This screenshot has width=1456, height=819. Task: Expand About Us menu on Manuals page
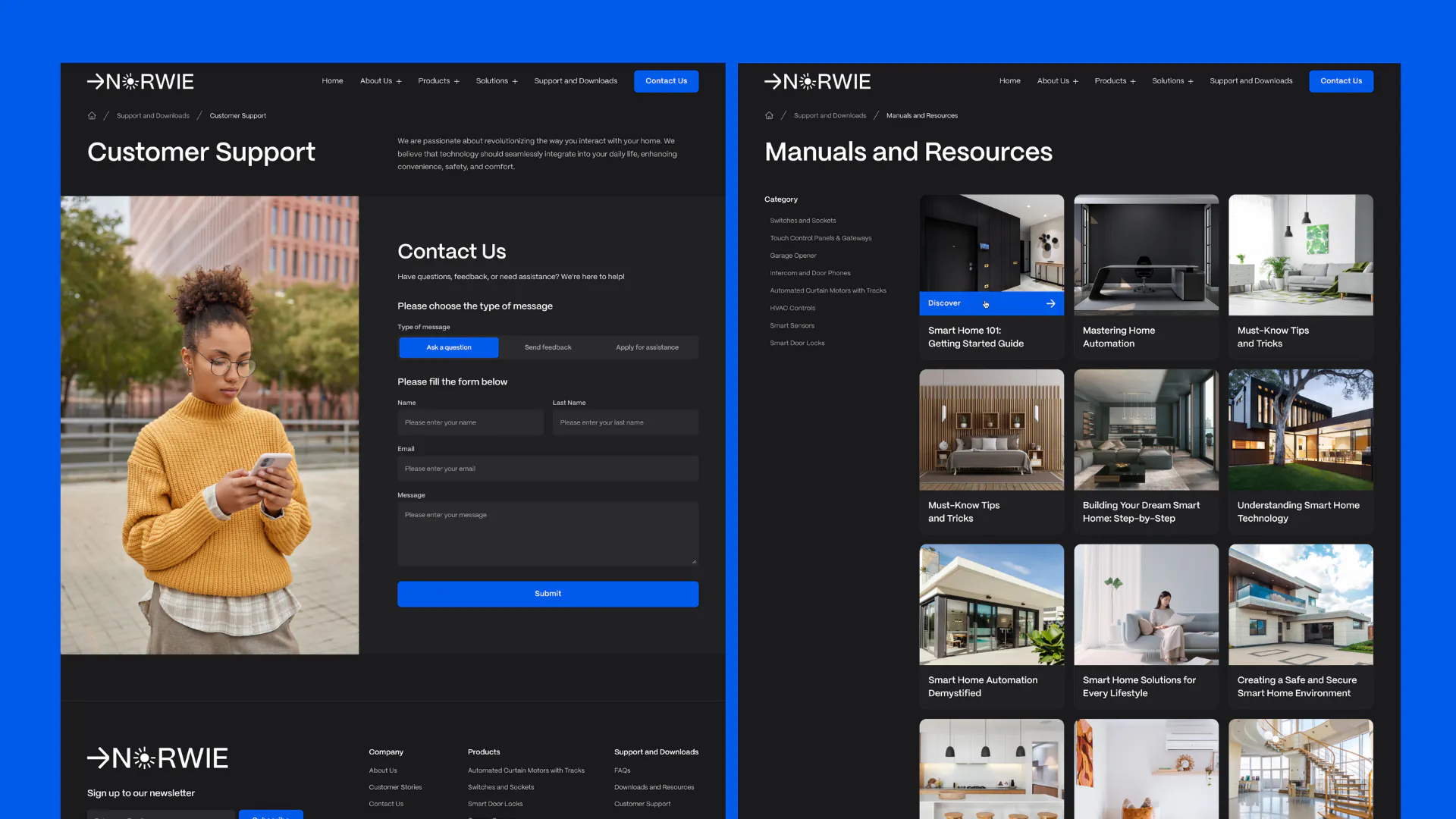(x=1057, y=81)
